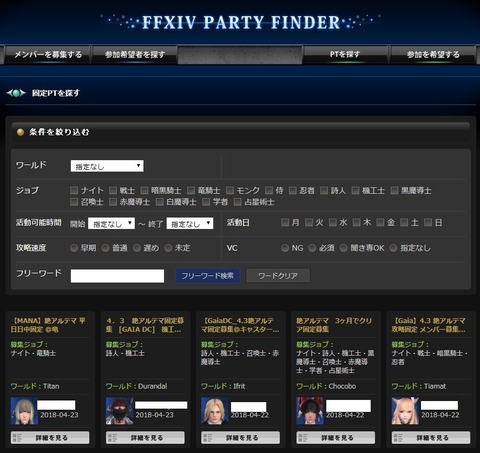View details for the Tiamat listing
Screen dimensions: 480x453
click(431, 438)
